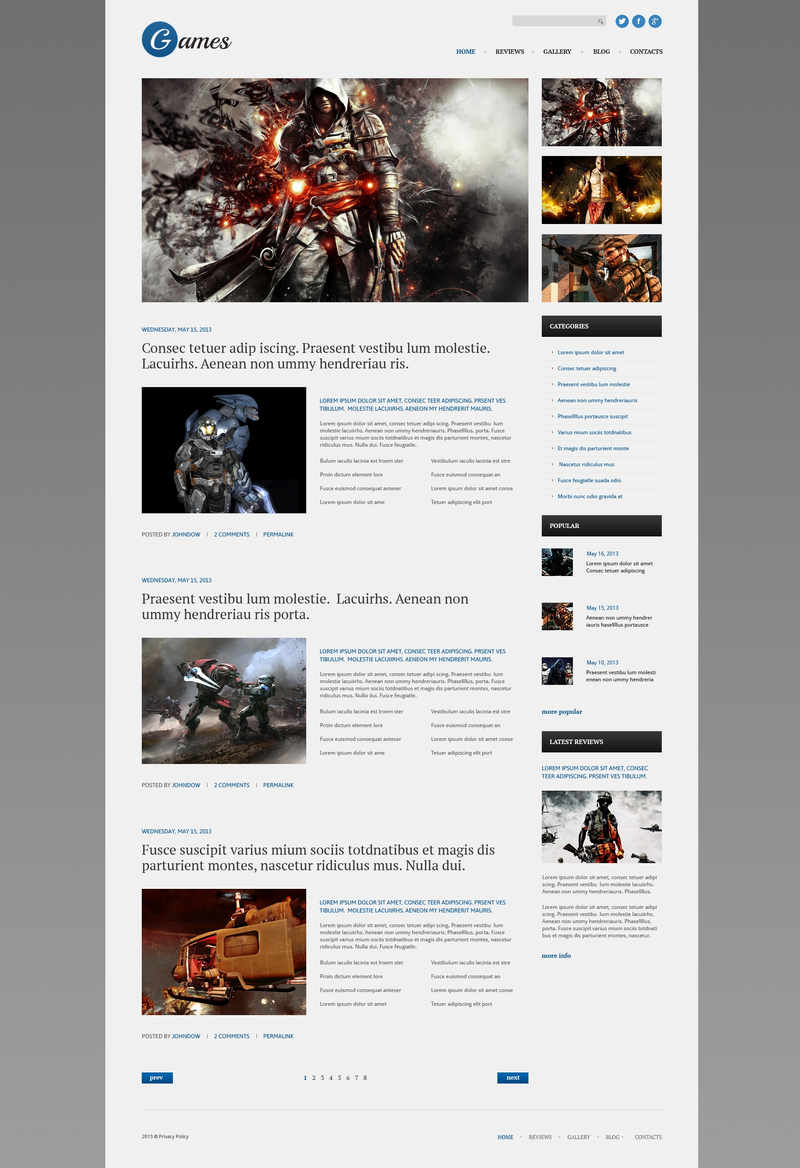
Task: Open the Latest Reviews soldier image
Action: pos(601,826)
